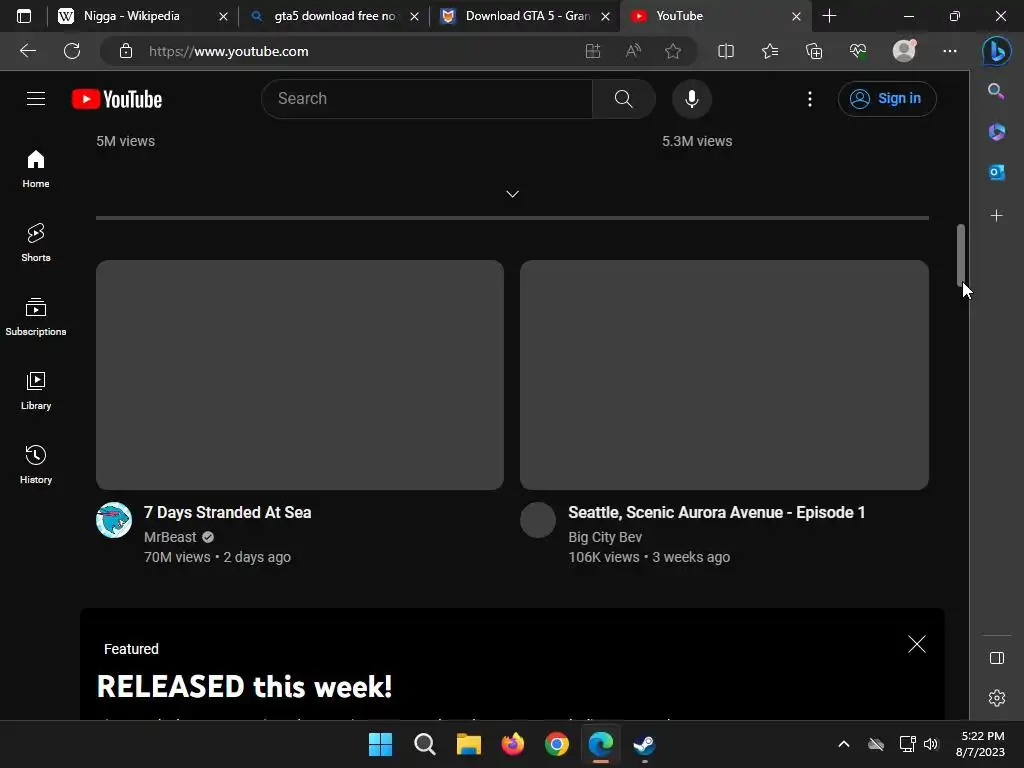
Task: Show hidden system tray icons
Action: click(x=844, y=744)
